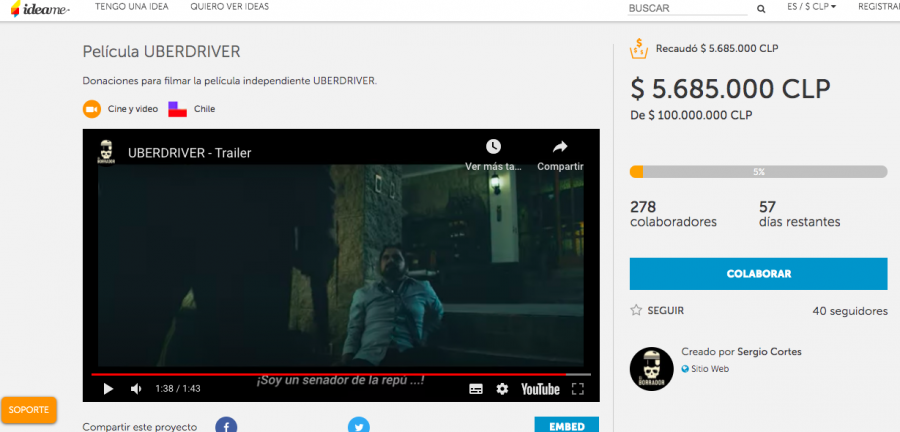The height and width of the screenshot is (432, 900).
Task: Enter fullscreen video mode
Action: (x=578, y=389)
